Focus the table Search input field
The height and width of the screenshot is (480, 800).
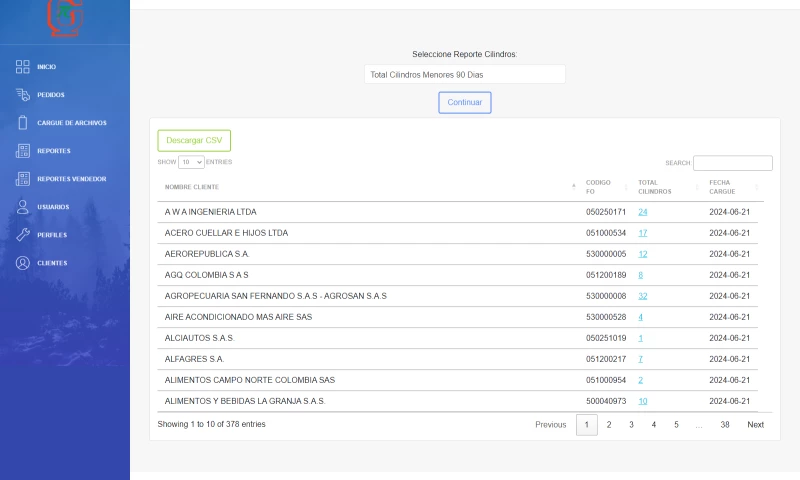pos(732,163)
